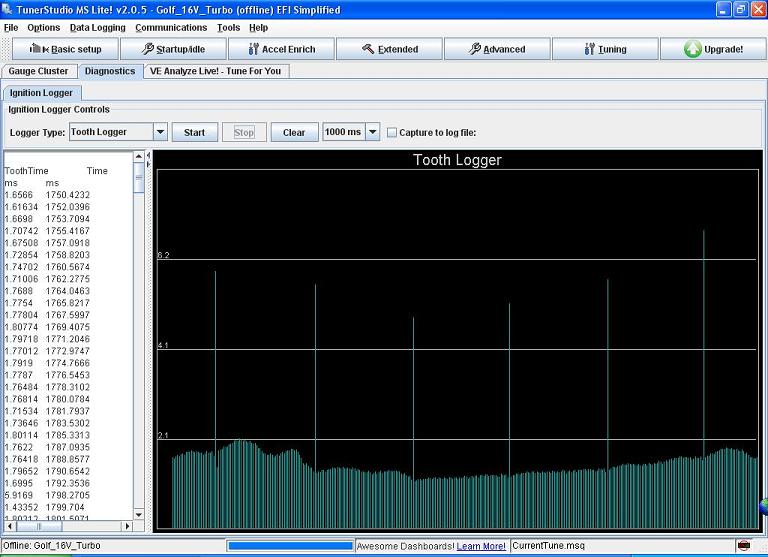The width and height of the screenshot is (768, 557).
Task: Expand the Logger Type dropdown
Action: [160, 132]
